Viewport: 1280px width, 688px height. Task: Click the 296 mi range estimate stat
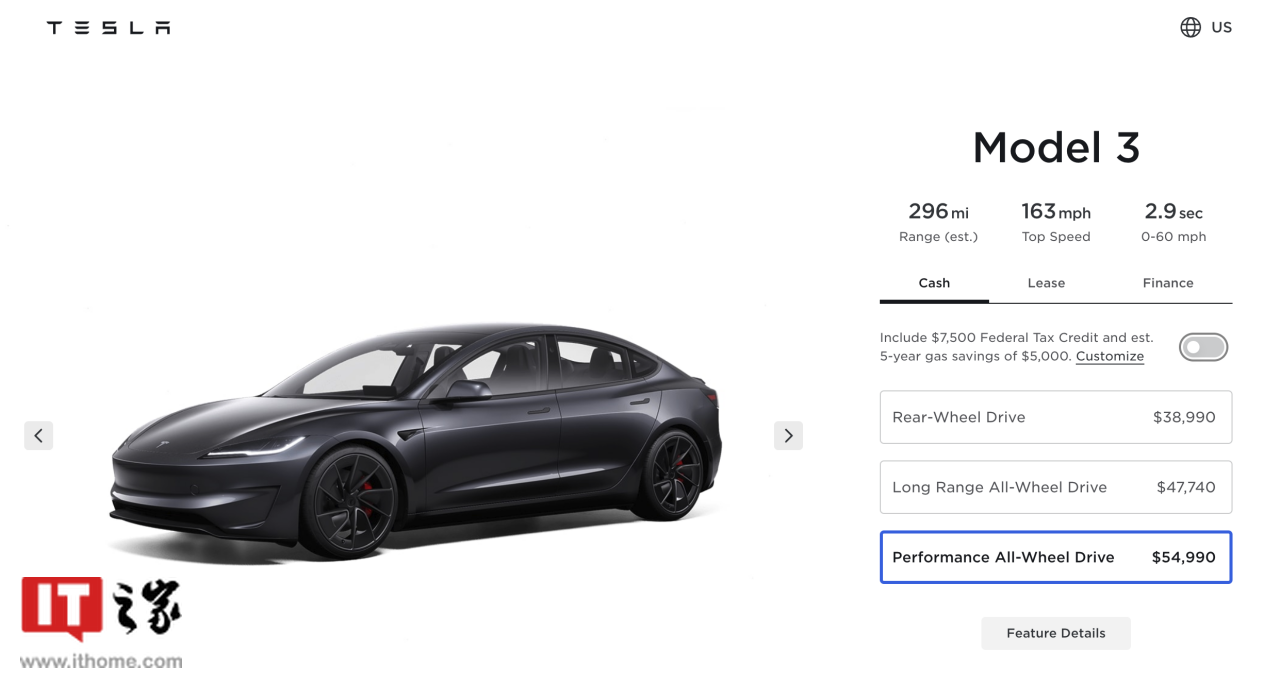point(938,222)
